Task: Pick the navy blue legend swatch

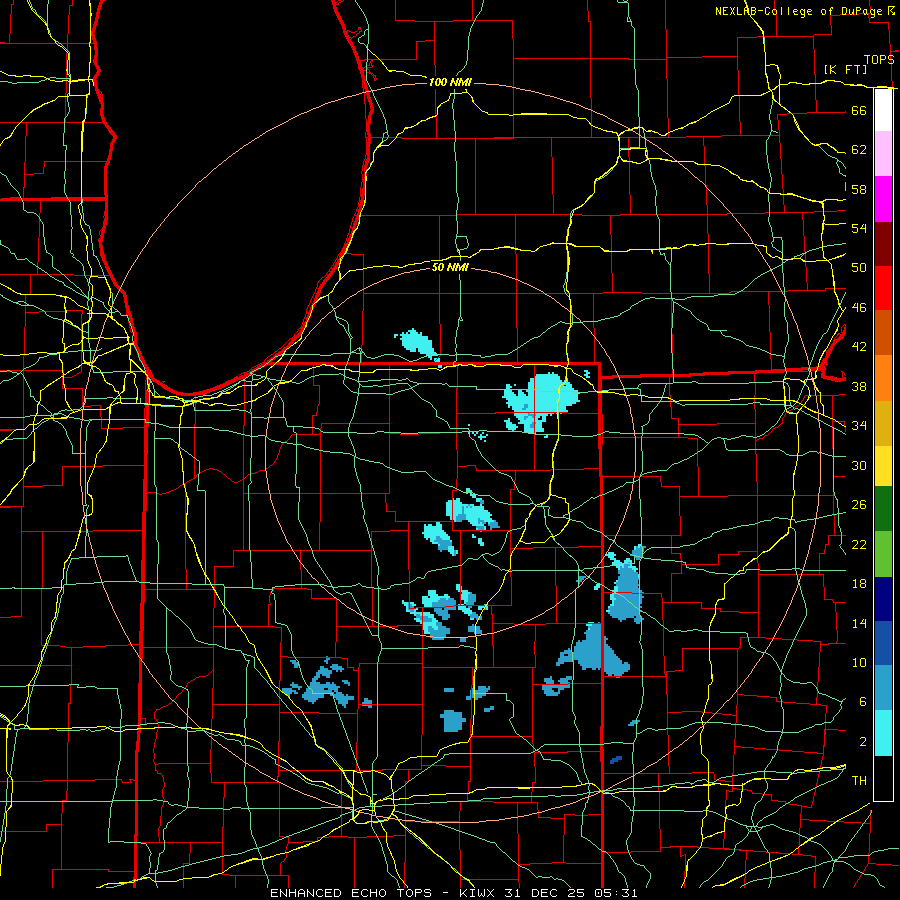Action: 883,599
